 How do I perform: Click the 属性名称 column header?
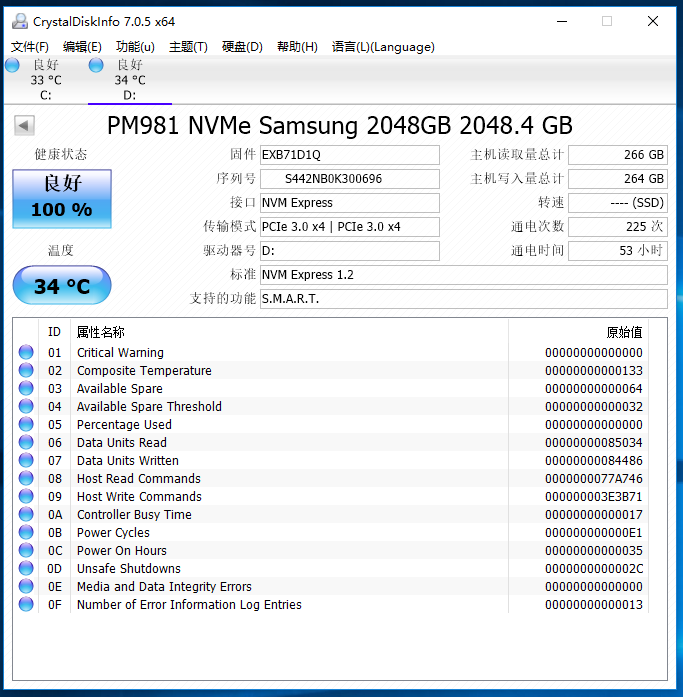click(289, 332)
